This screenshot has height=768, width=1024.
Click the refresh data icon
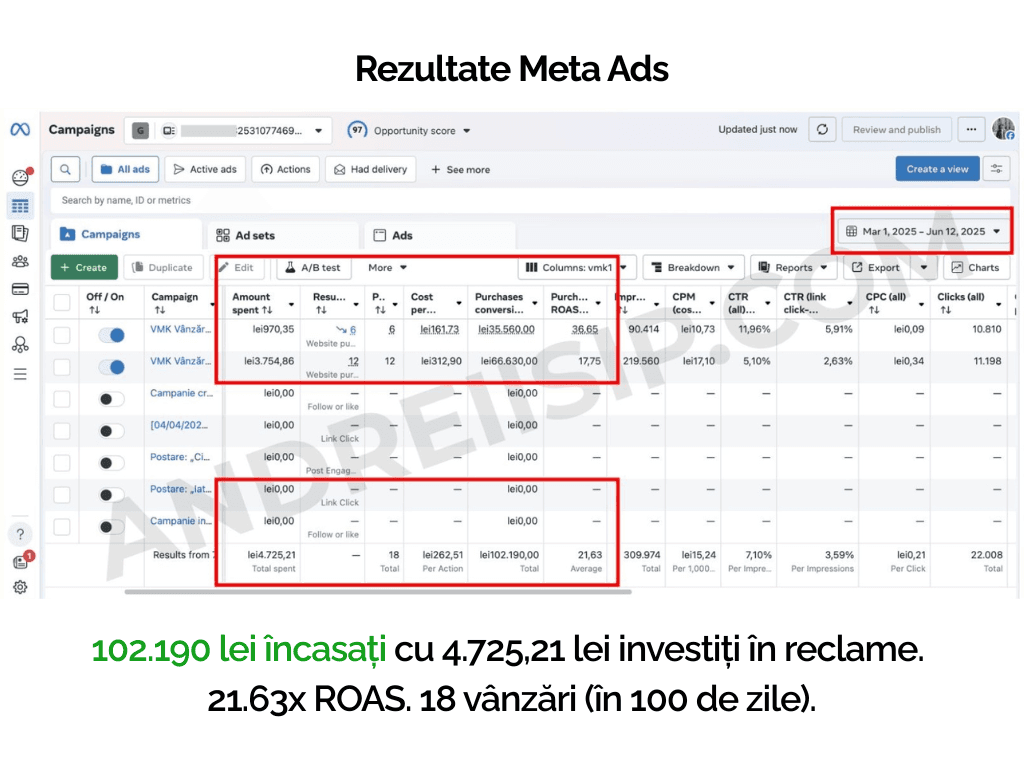pyautogui.click(x=822, y=129)
